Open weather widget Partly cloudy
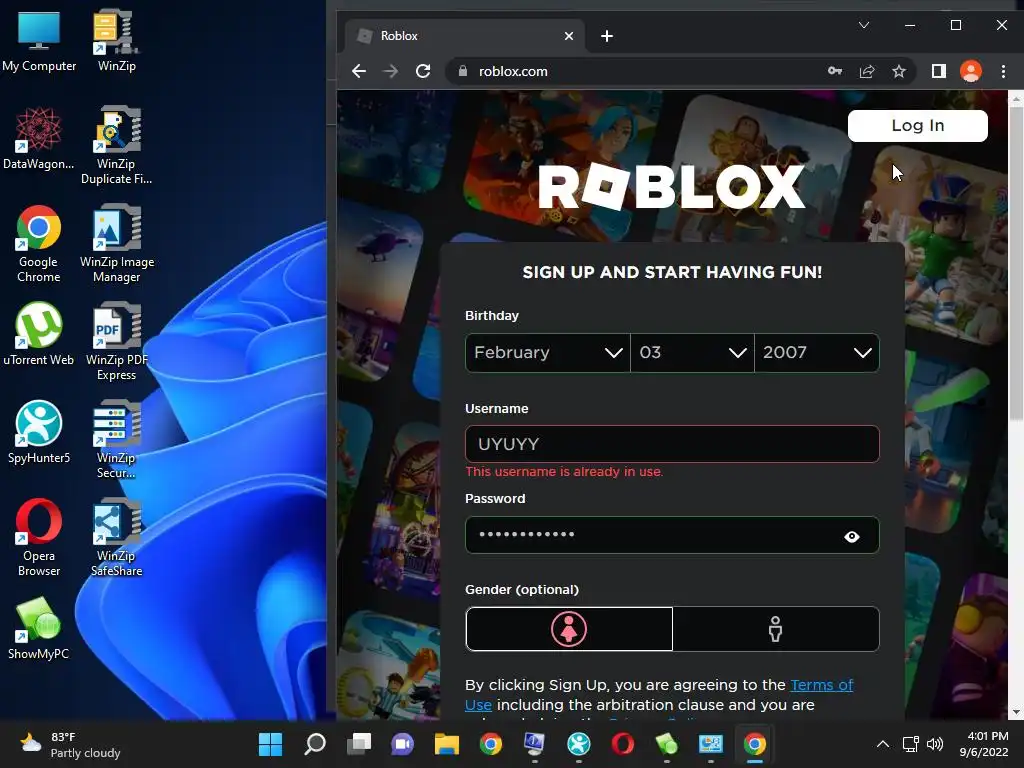Screen dimensions: 1024x768 pos(70,744)
